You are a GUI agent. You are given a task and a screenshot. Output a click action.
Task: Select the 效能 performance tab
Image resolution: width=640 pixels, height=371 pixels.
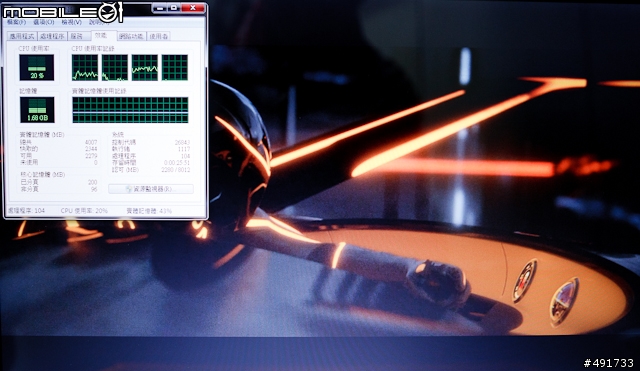pos(103,36)
